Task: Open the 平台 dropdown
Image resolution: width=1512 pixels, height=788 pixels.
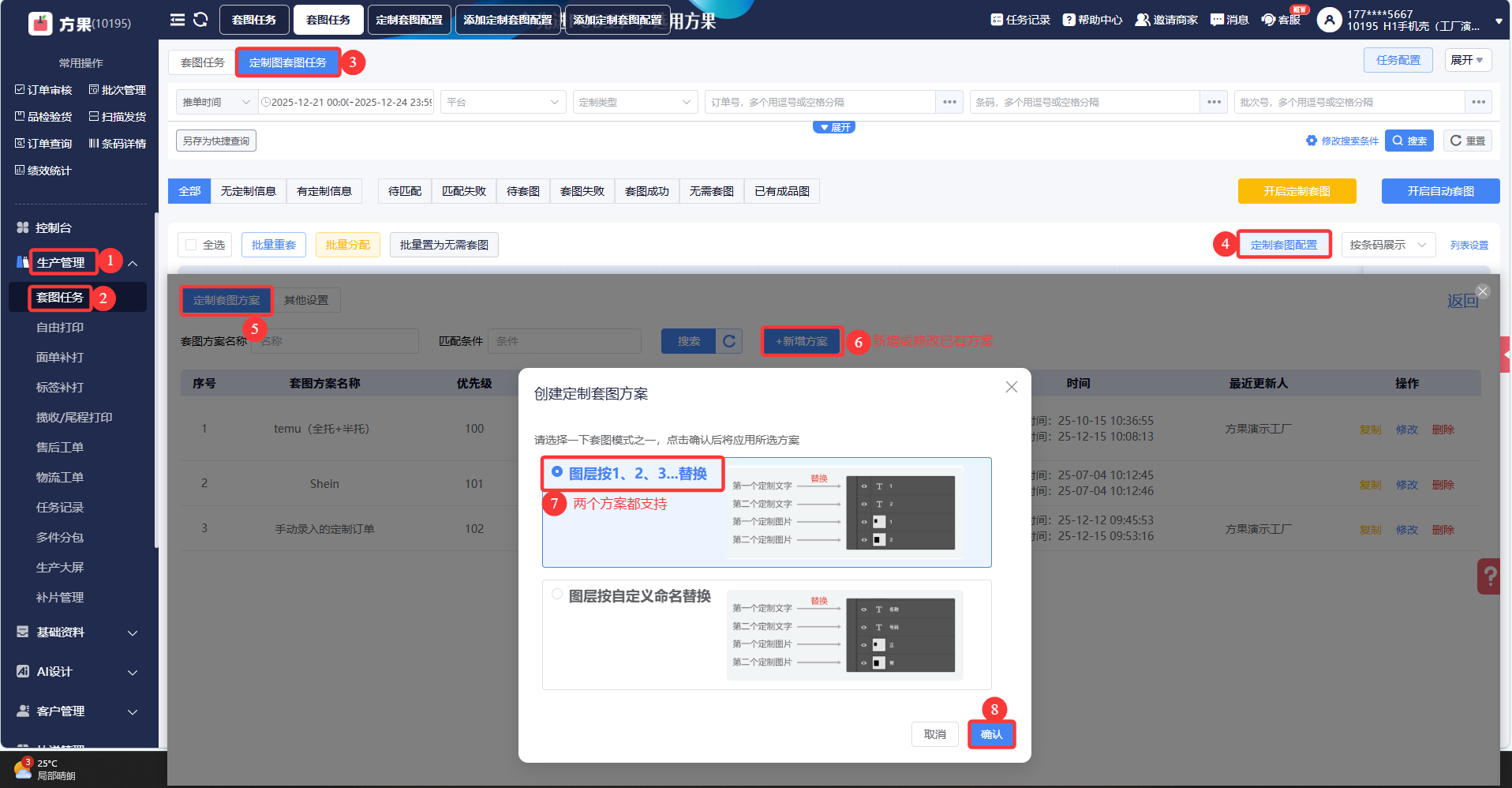Action: click(503, 102)
